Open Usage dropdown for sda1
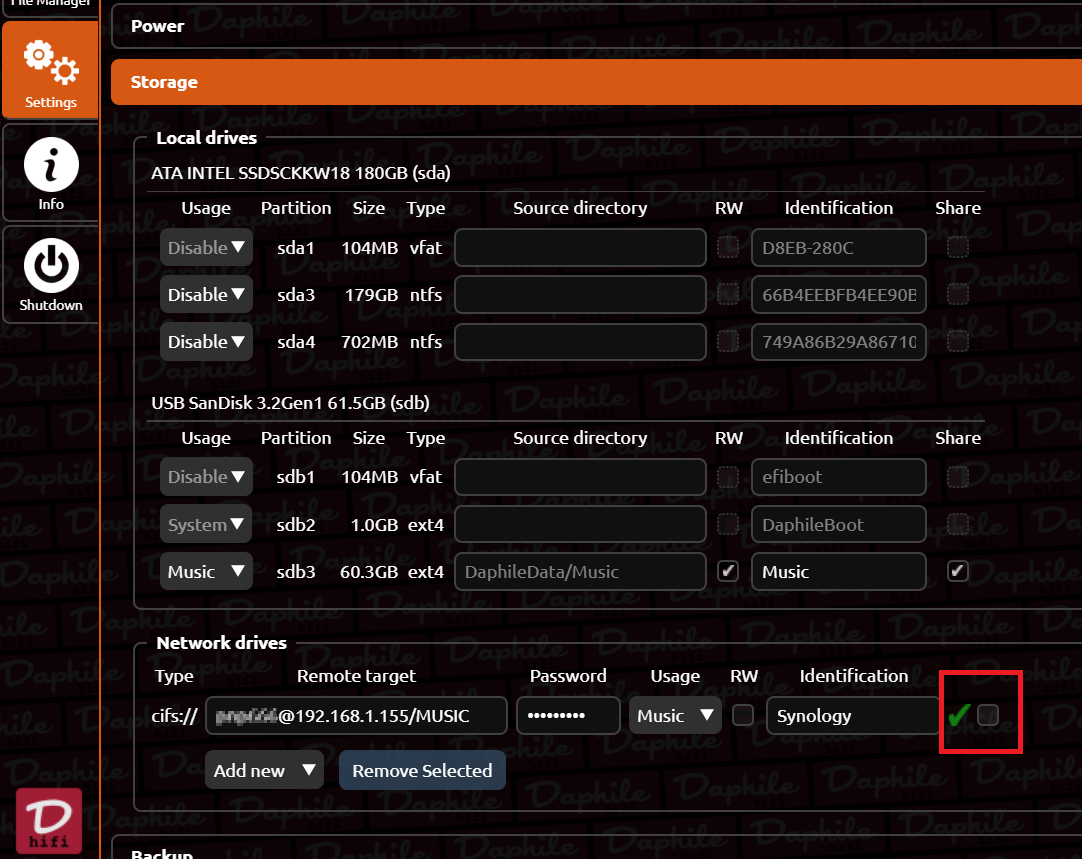The image size is (1082, 859). [x=206, y=247]
